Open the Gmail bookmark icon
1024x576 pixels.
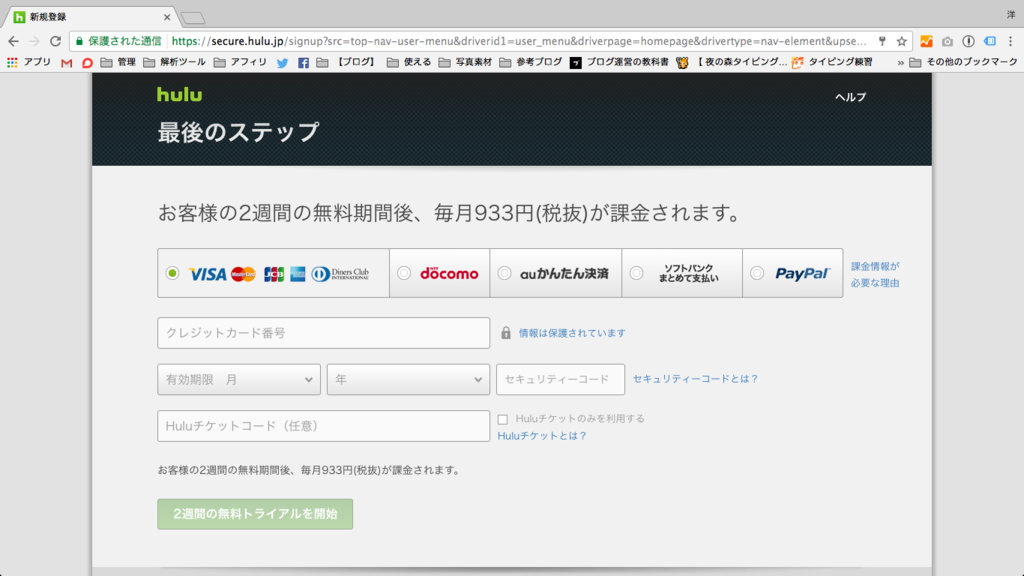66,63
